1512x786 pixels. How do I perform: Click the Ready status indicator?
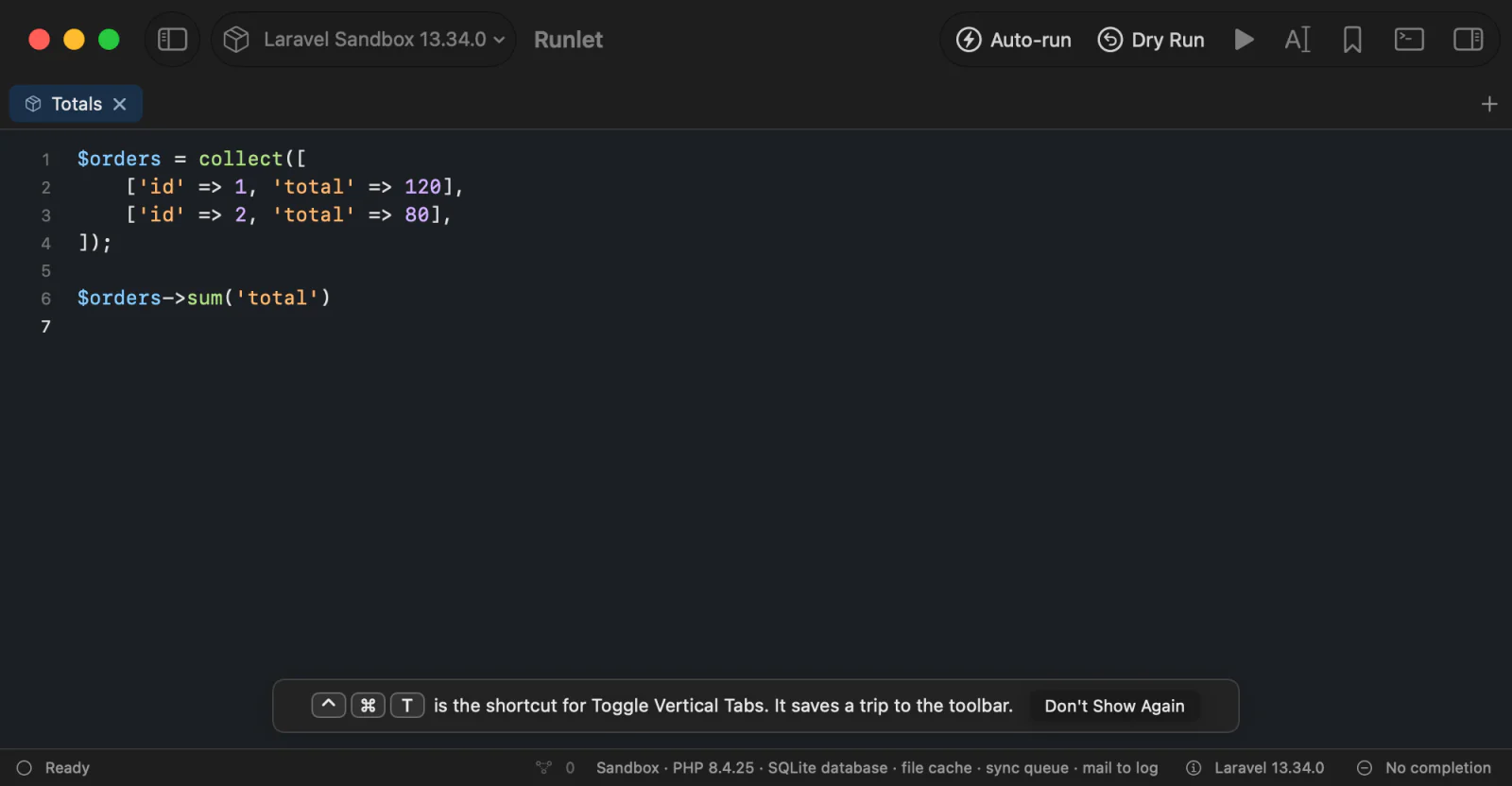click(x=54, y=768)
